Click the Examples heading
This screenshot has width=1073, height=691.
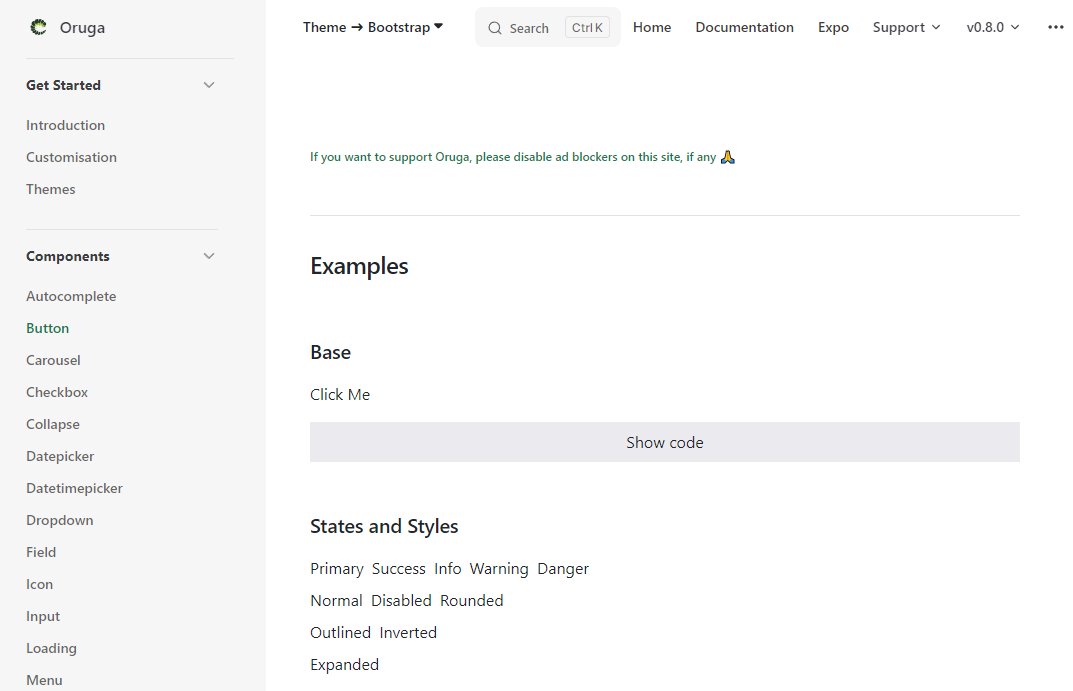pyautogui.click(x=359, y=266)
